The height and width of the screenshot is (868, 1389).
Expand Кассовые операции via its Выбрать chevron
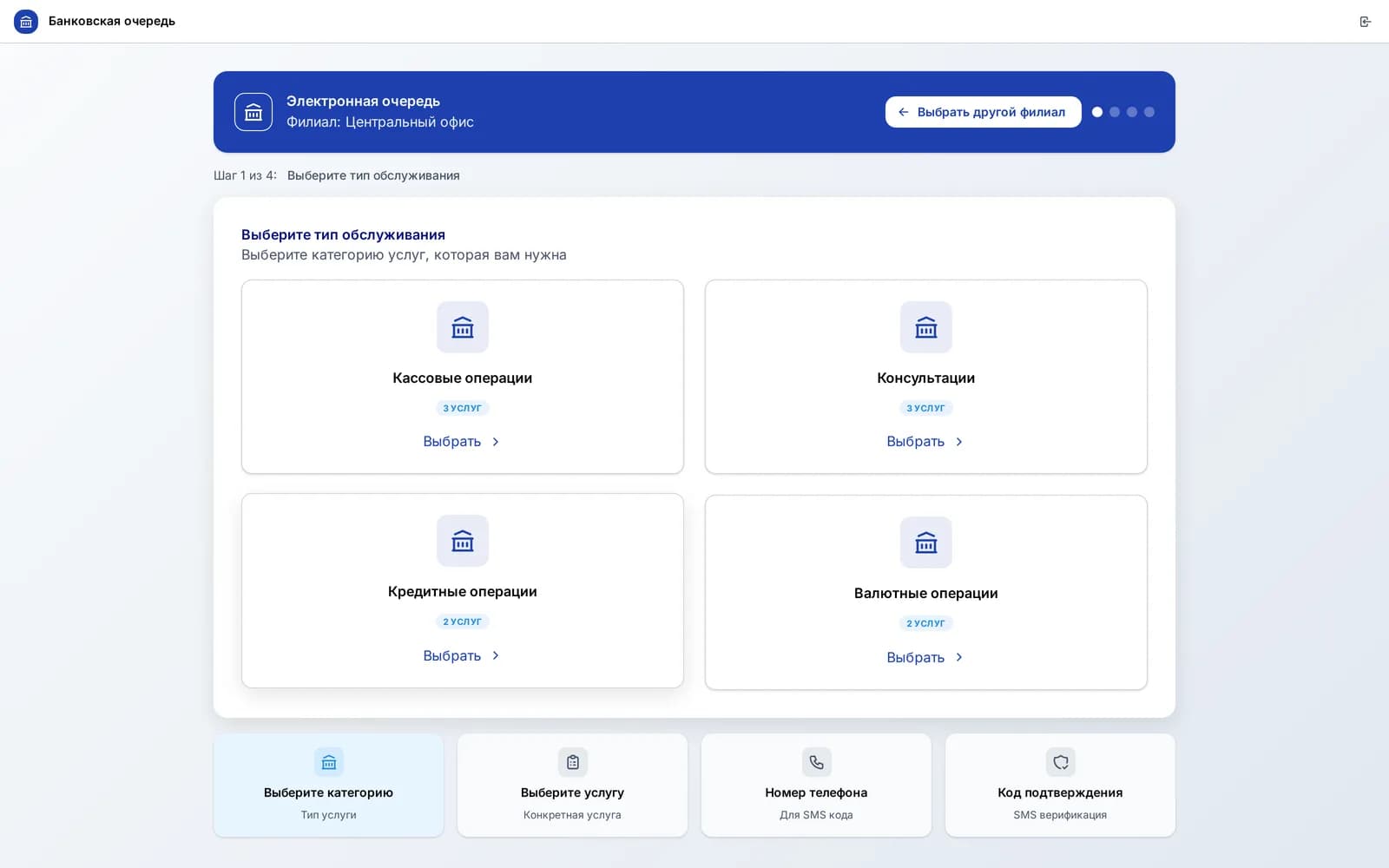[x=496, y=442]
